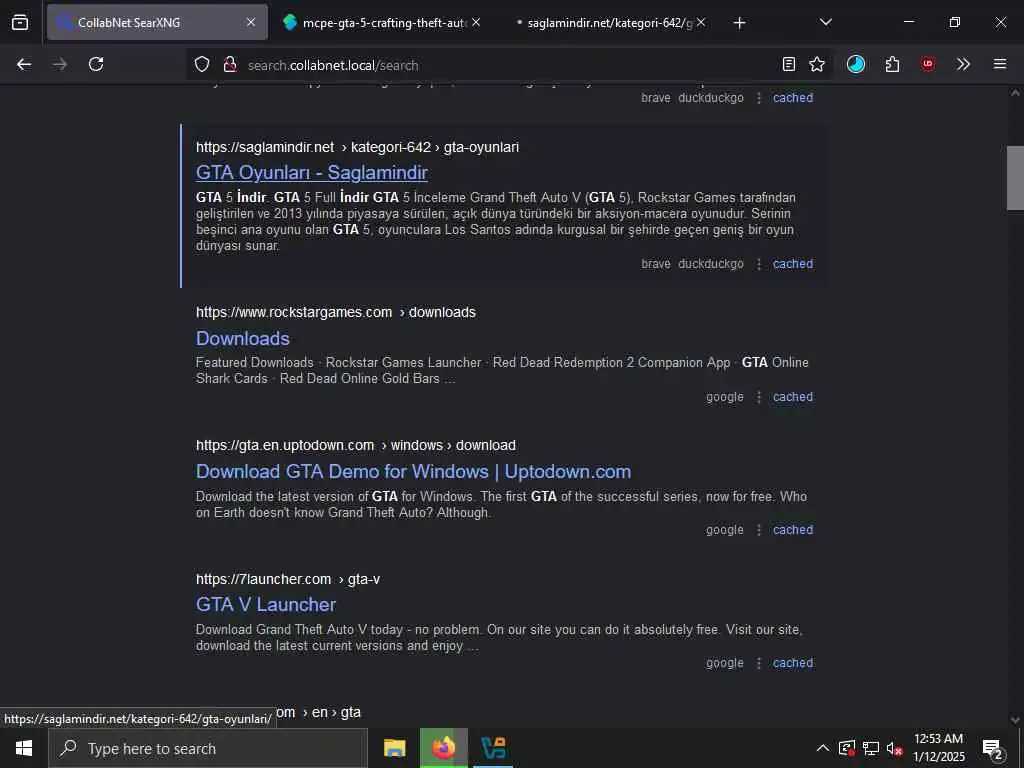Open the Firefox View button
1024x768 pixels.
pyautogui.click(x=20, y=22)
